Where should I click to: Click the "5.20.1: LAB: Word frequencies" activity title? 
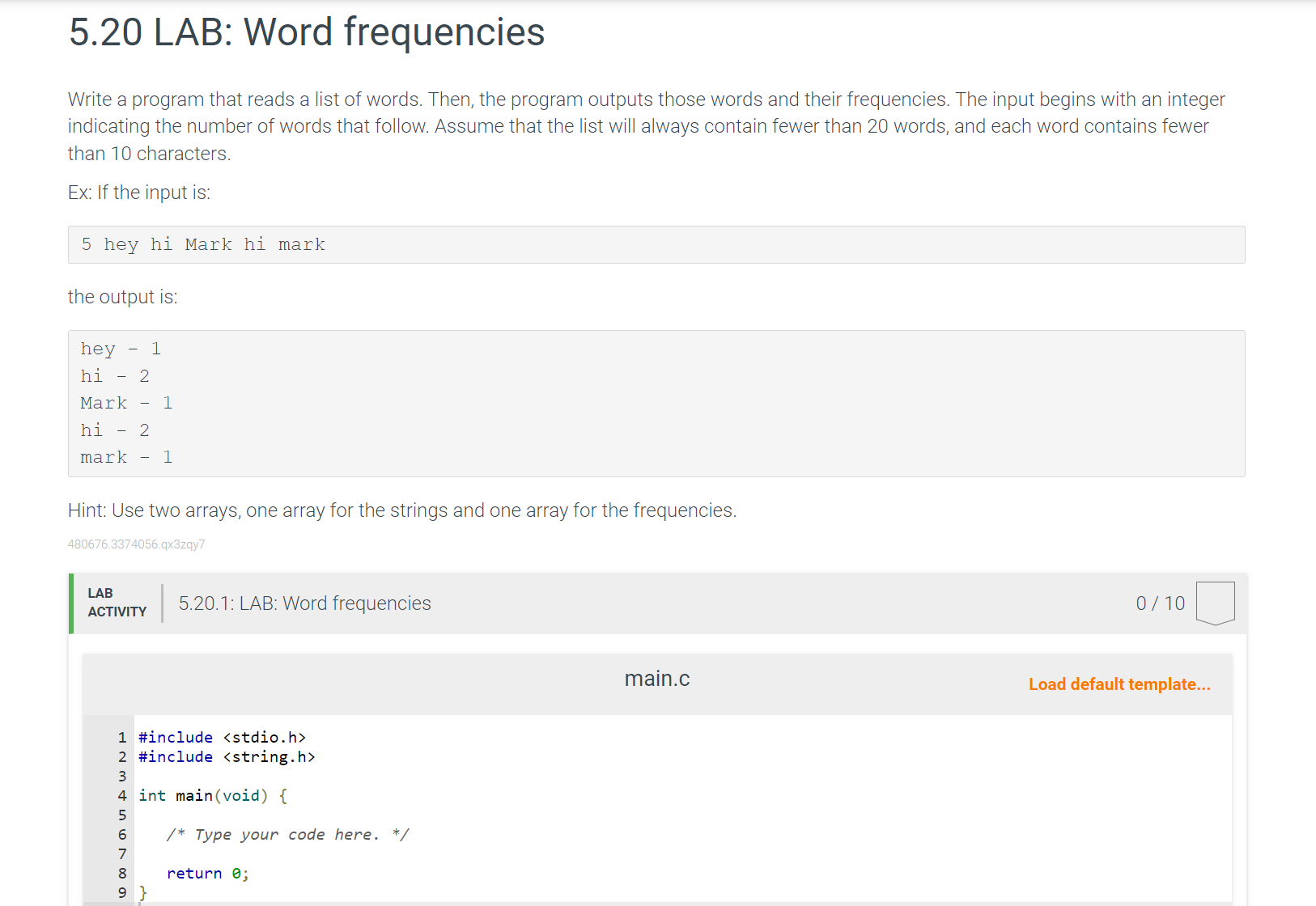304,603
